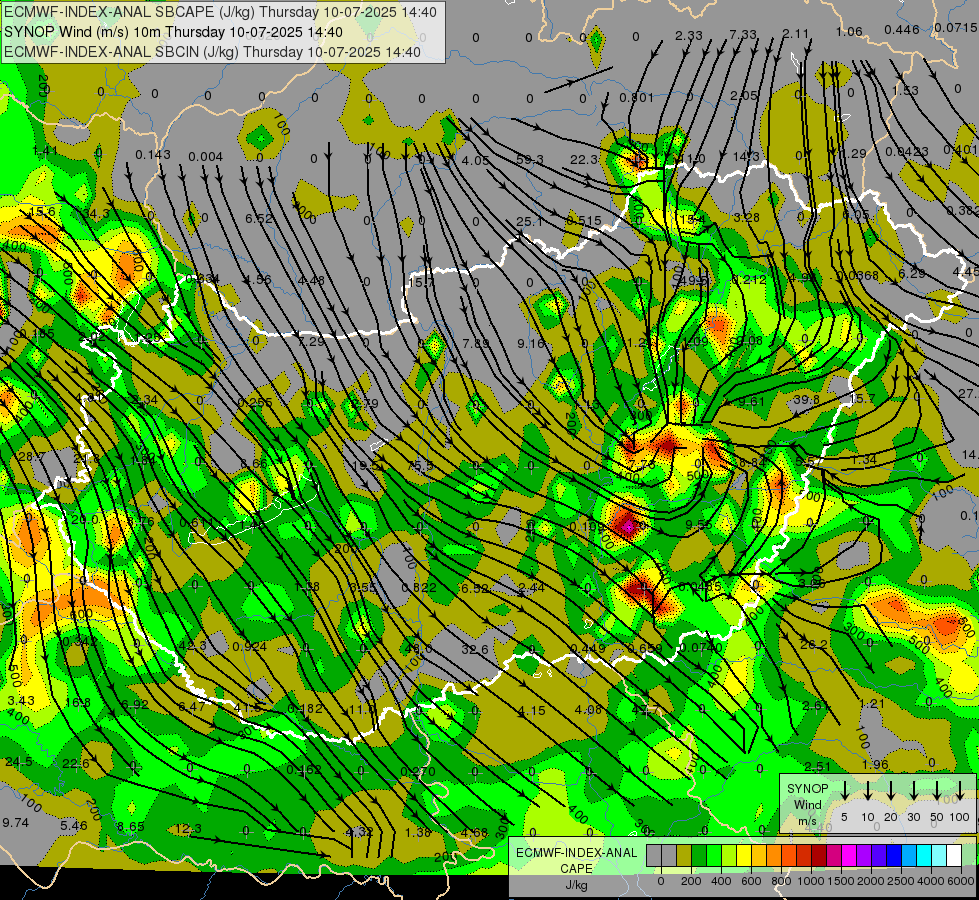Screen dimensions: 979x900
Task: Click the map value 24.5
Action: tap(19, 761)
